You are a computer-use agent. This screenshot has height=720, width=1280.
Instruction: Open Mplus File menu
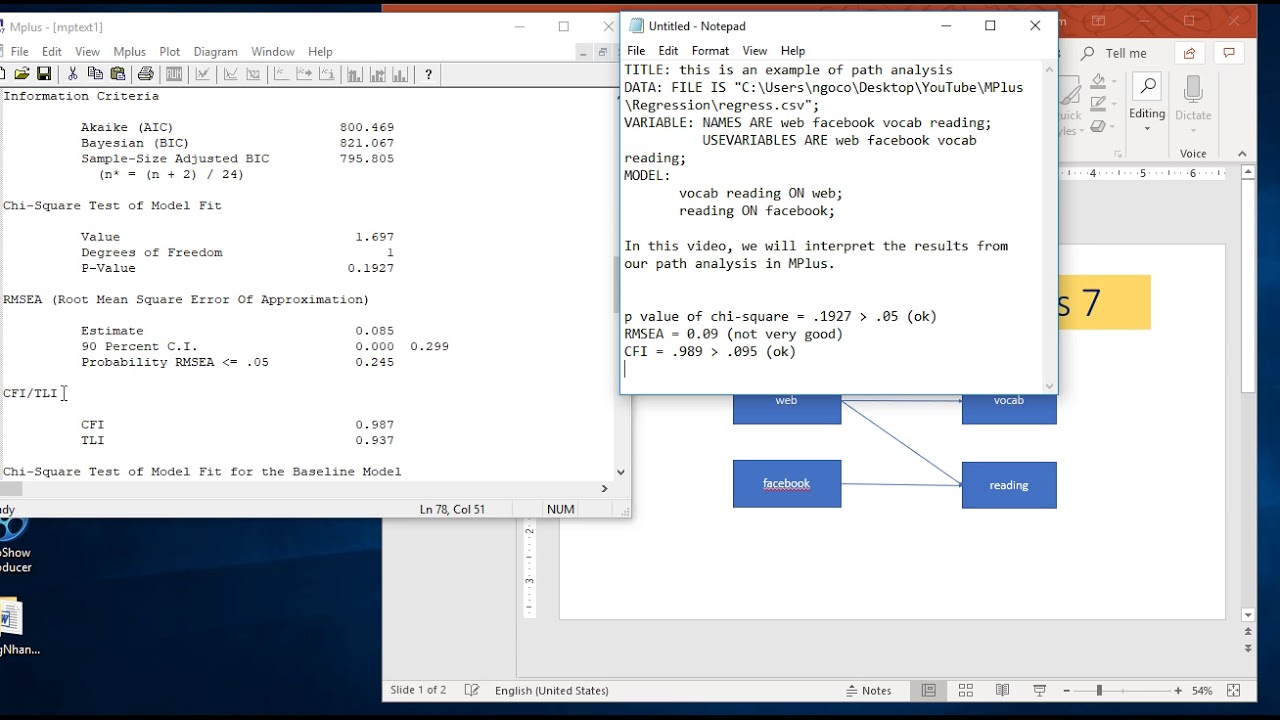20,52
